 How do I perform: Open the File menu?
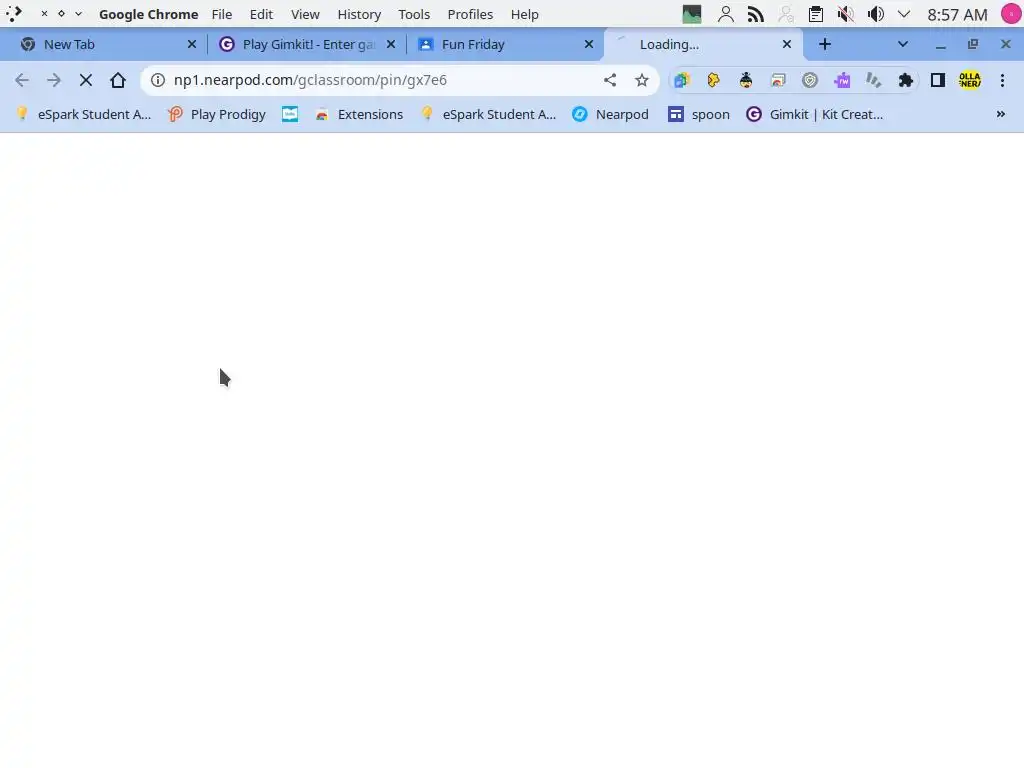click(x=222, y=14)
